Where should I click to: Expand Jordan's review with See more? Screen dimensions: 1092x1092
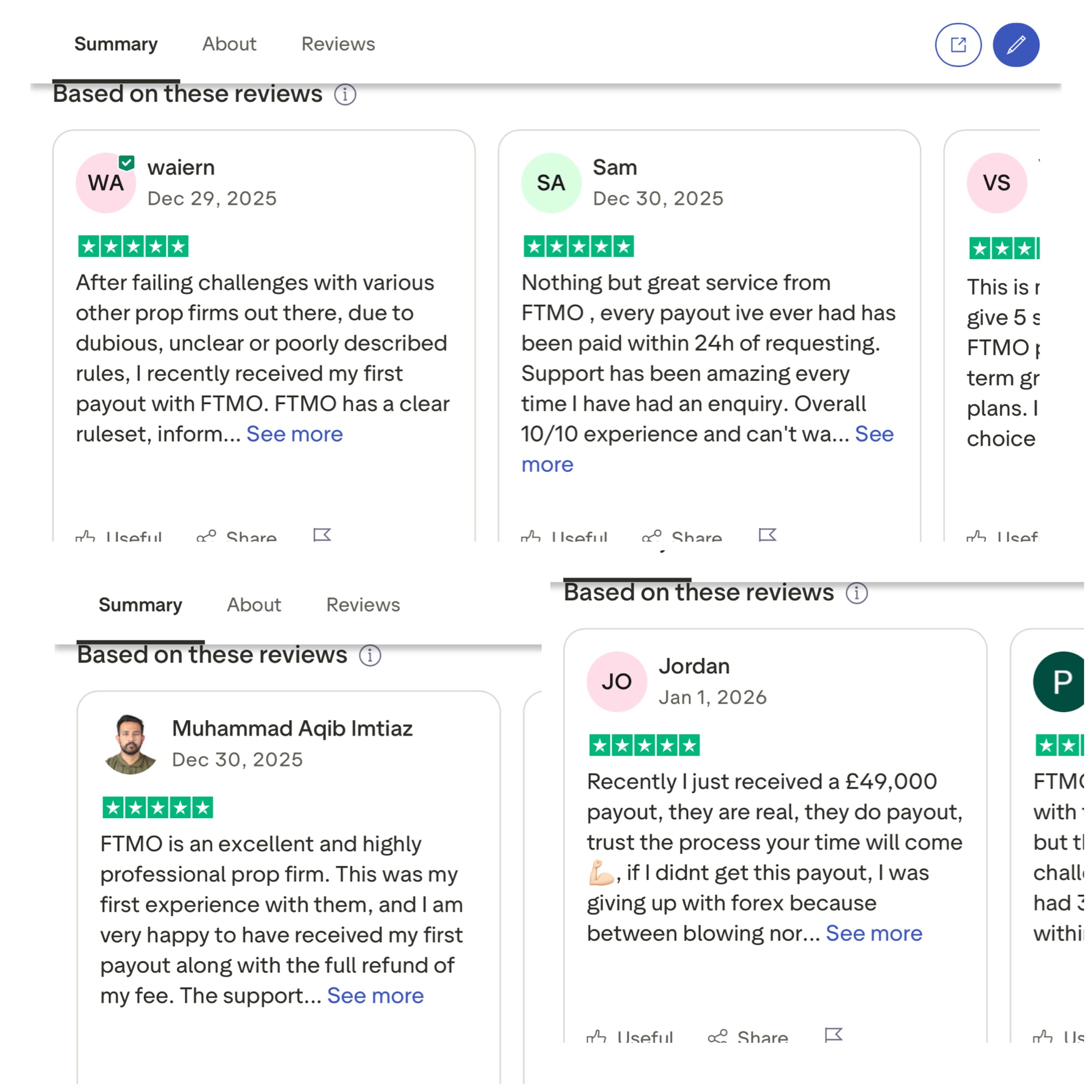[873, 933]
